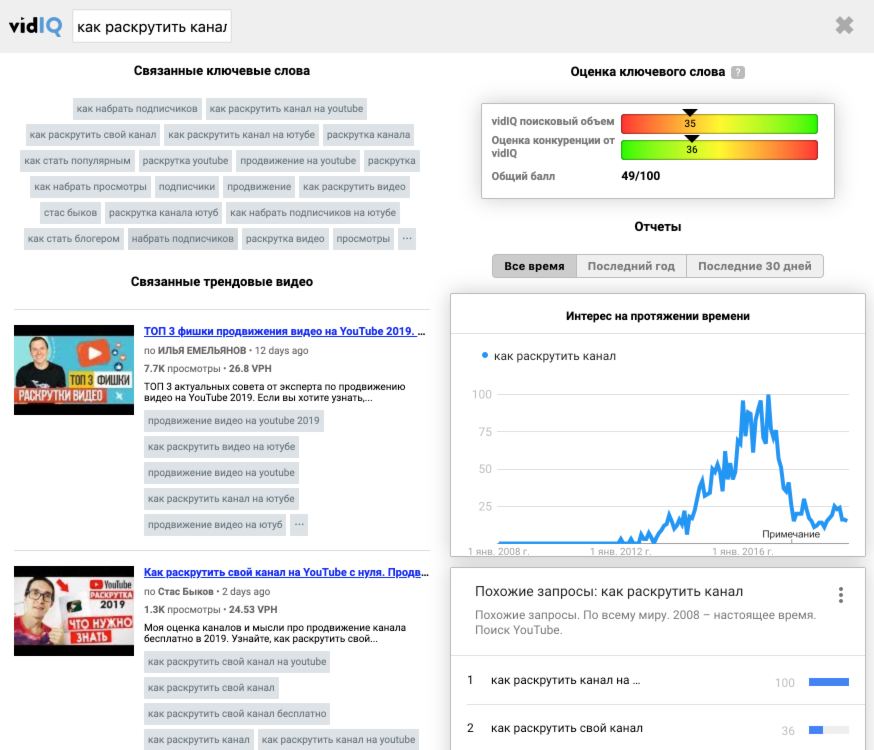Click similar query как раскрутить канал на …
This screenshot has width=874, height=750.
click(x=565, y=680)
